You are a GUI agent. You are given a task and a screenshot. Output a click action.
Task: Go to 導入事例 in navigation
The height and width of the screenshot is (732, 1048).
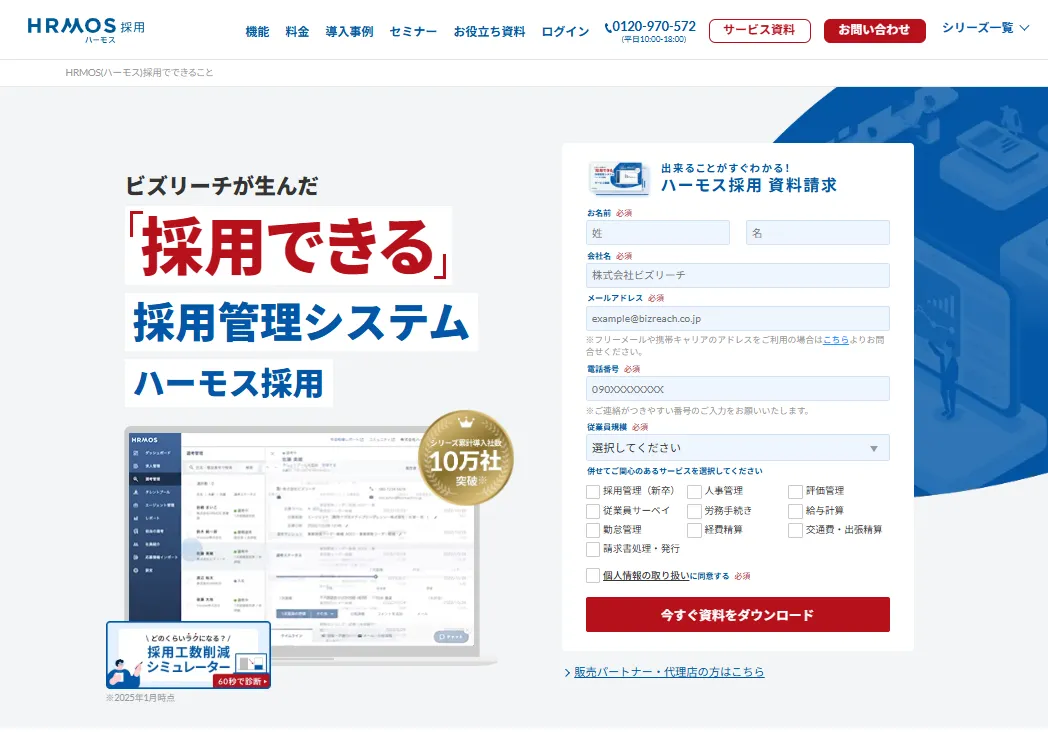click(x=349, y=31)
